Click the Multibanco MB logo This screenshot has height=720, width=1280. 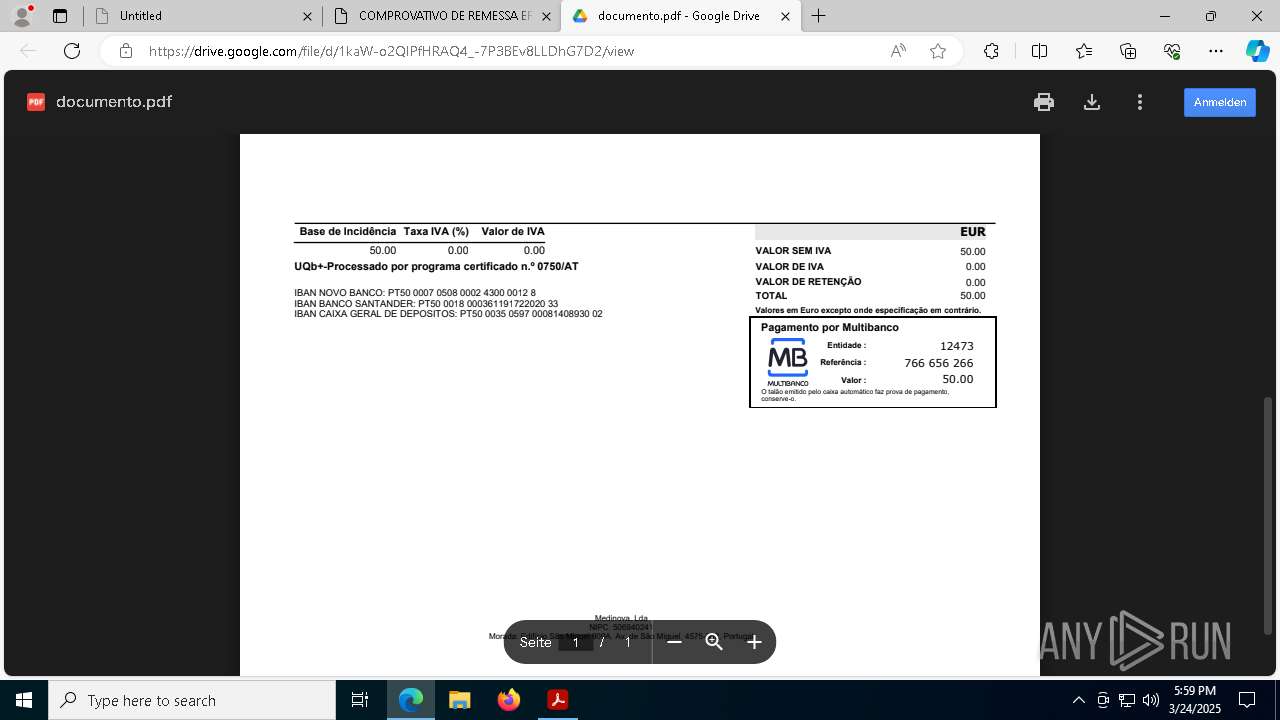click(x=788, y=363)
